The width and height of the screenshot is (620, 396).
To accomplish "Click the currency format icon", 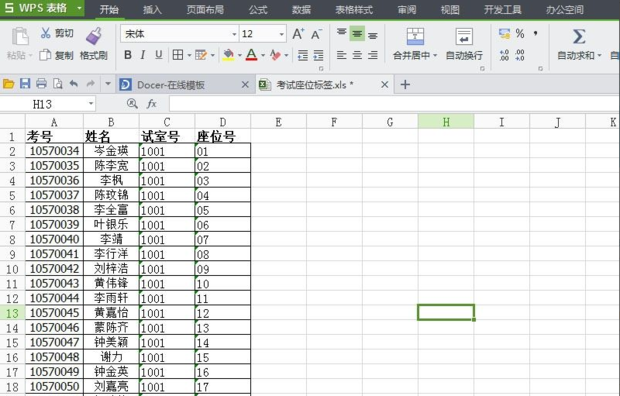I will point(504,34).
